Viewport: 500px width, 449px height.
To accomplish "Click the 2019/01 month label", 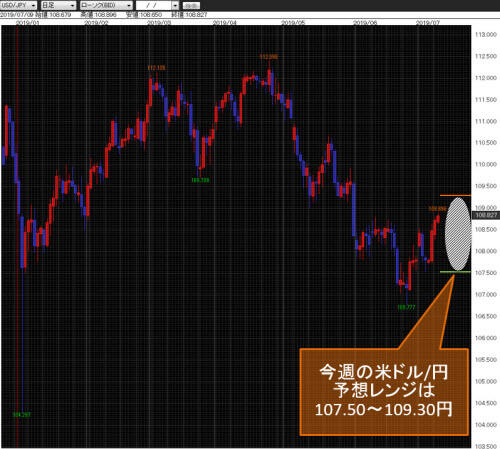I will click(28, 23).
